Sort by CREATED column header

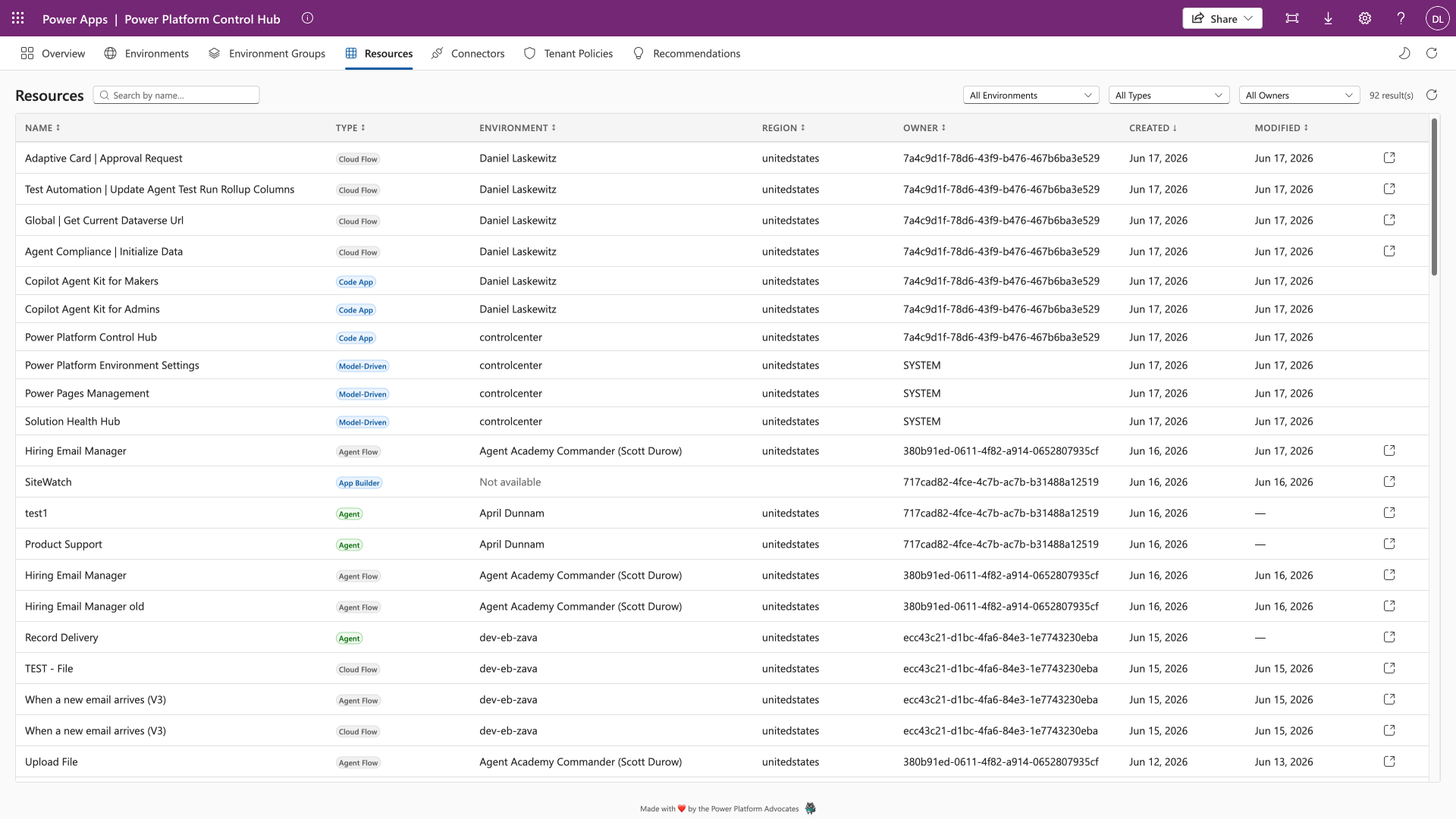1153,128
